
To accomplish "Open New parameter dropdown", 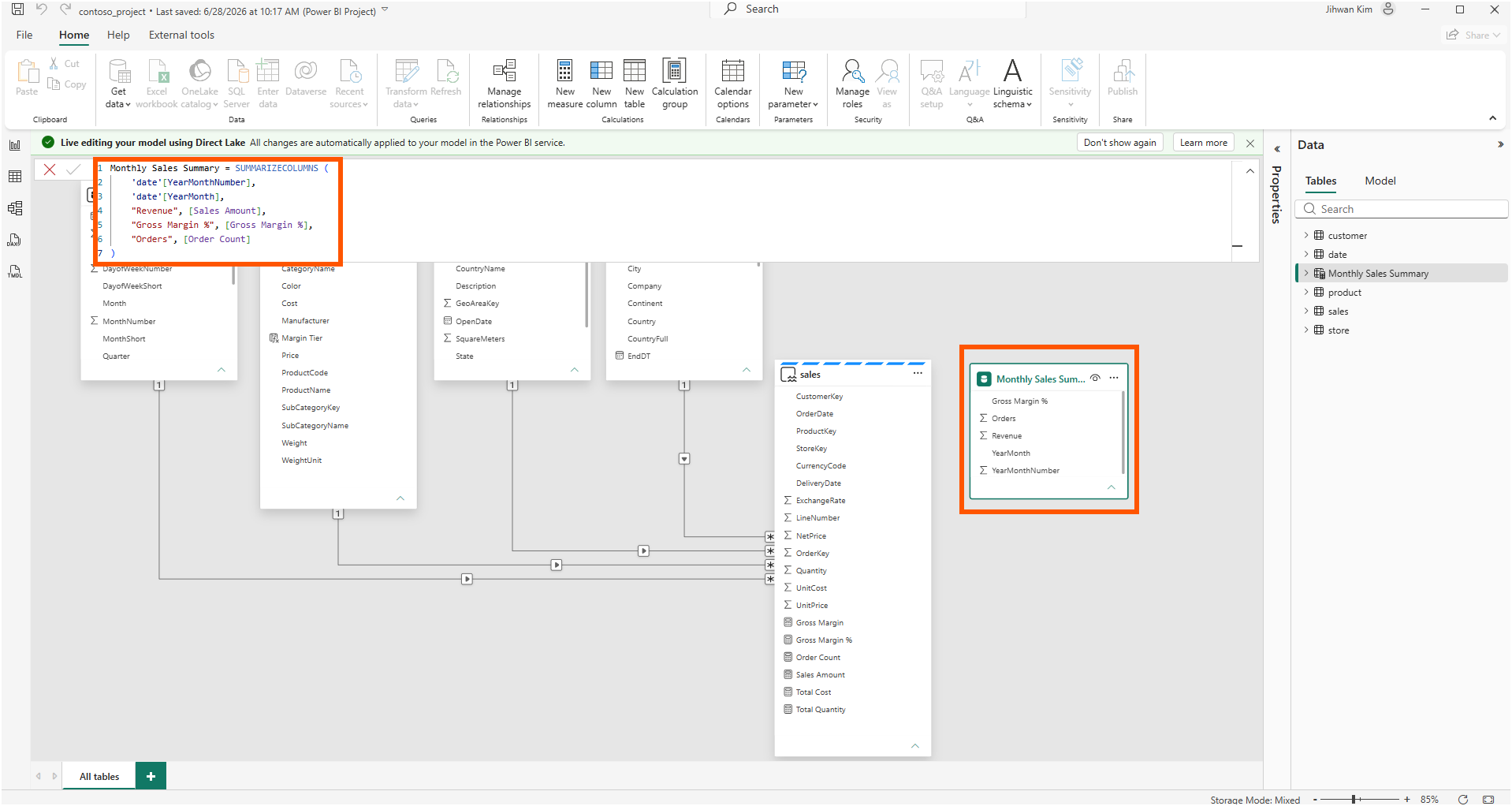I will (x=793, y=84).
